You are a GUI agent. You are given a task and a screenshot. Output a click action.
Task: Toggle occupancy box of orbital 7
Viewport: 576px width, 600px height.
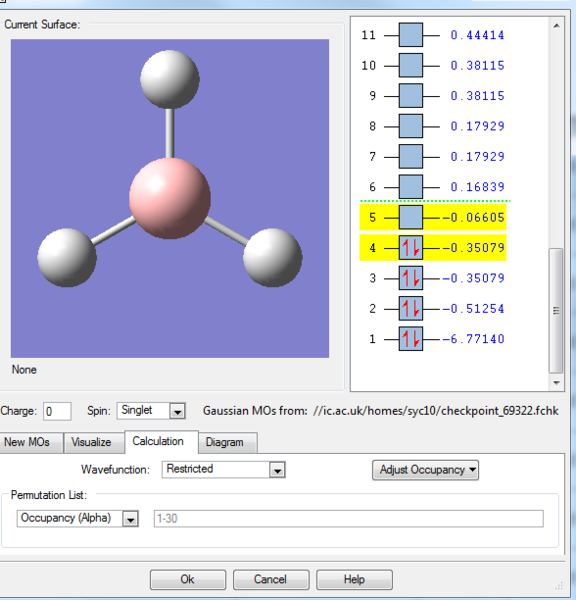pos(411,157)
